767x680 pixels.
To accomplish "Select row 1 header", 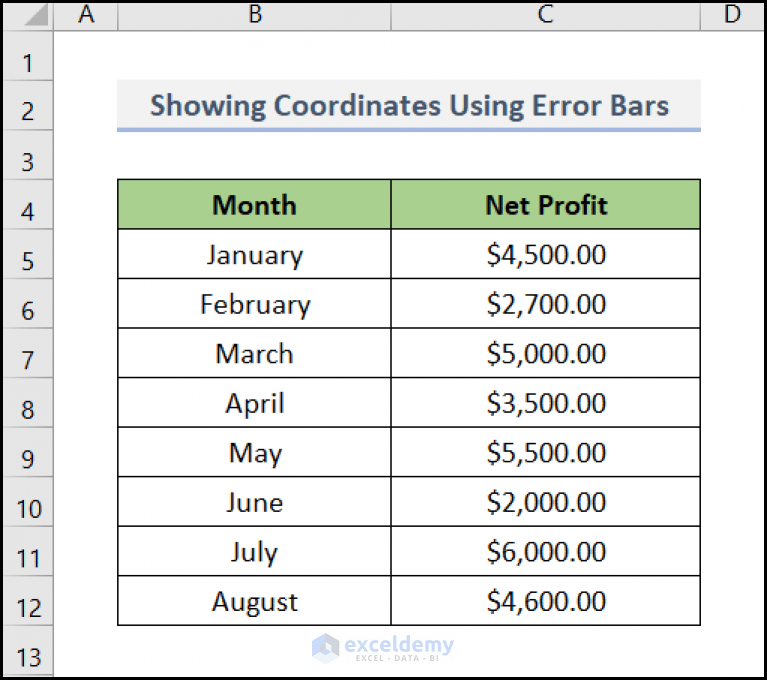I will (x=28, y=56).
